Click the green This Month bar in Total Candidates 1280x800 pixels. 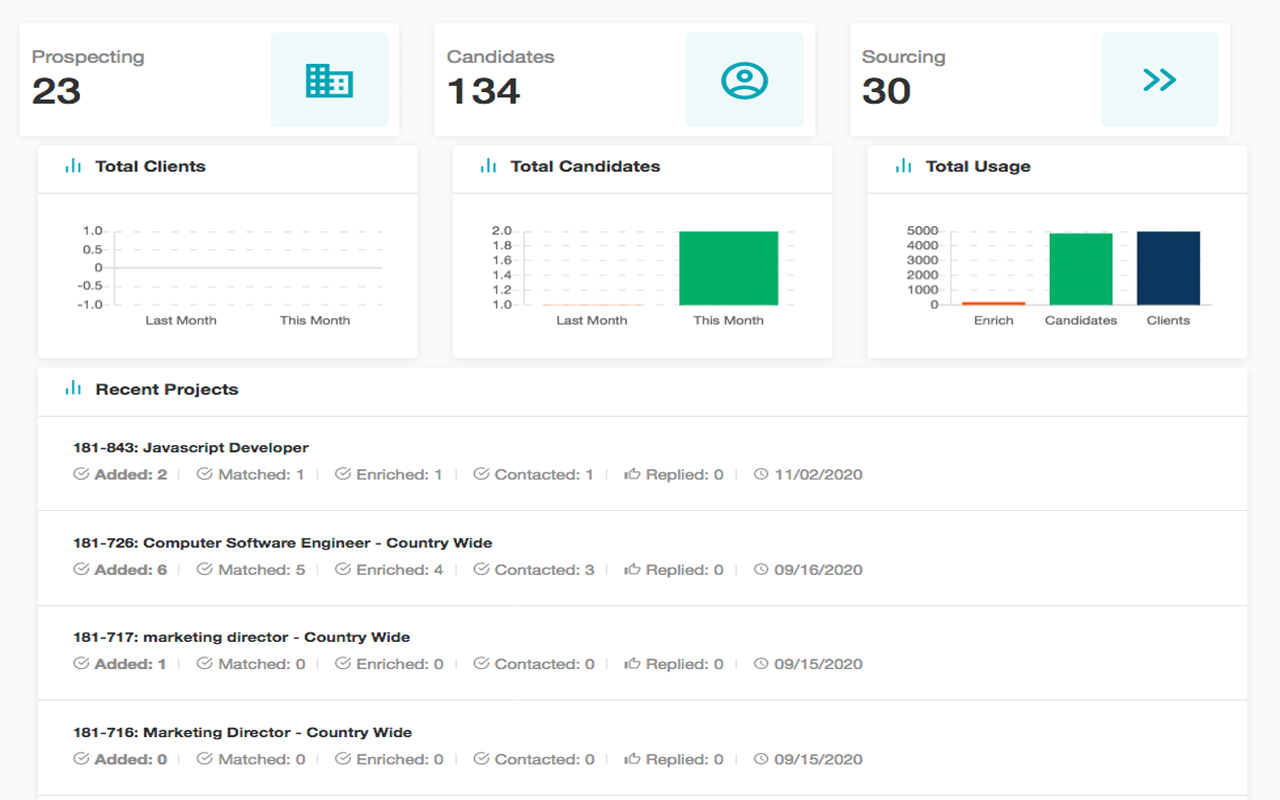[x=728, y=268]
